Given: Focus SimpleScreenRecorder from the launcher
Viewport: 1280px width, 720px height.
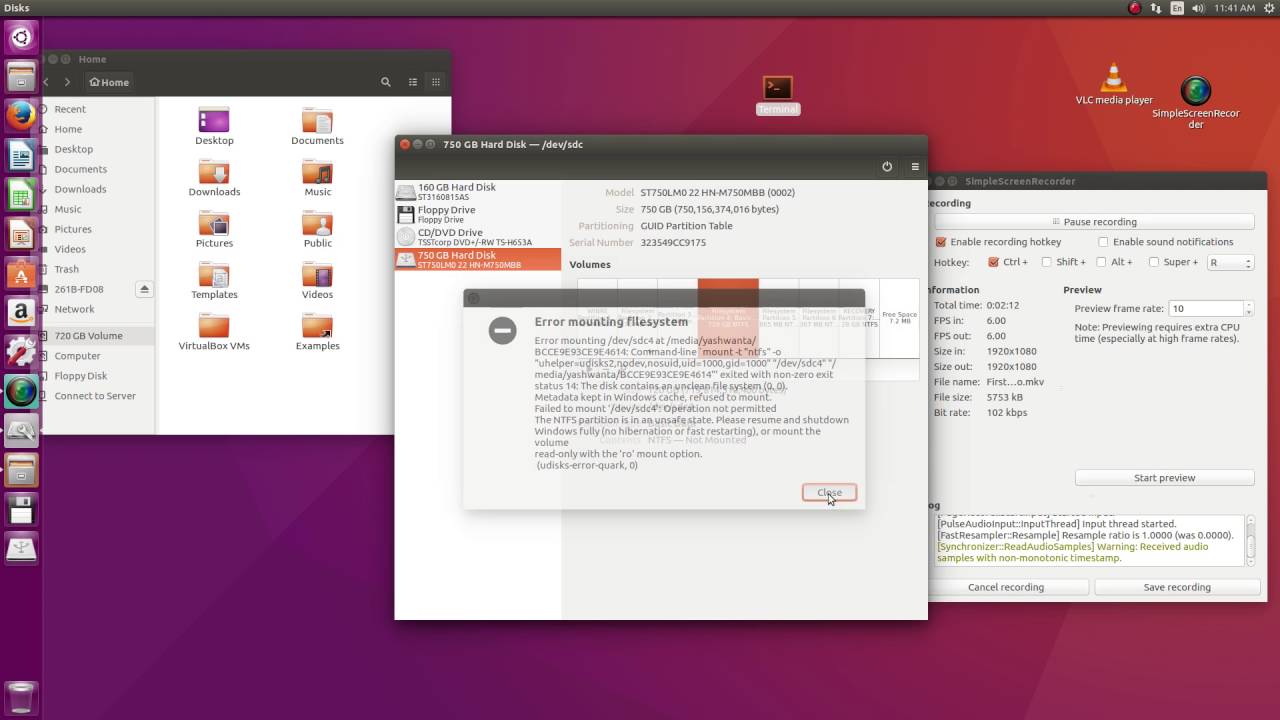Looking at the screenshot, I should [21, 392].
